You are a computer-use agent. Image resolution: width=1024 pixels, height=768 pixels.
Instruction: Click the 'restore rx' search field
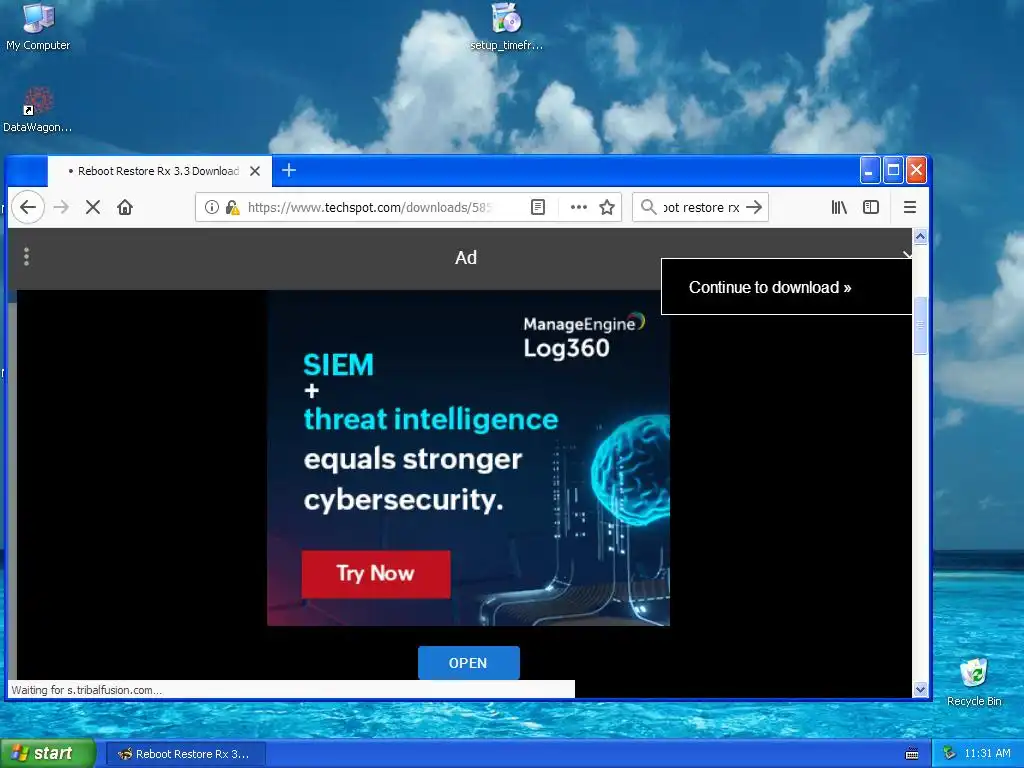701,207
